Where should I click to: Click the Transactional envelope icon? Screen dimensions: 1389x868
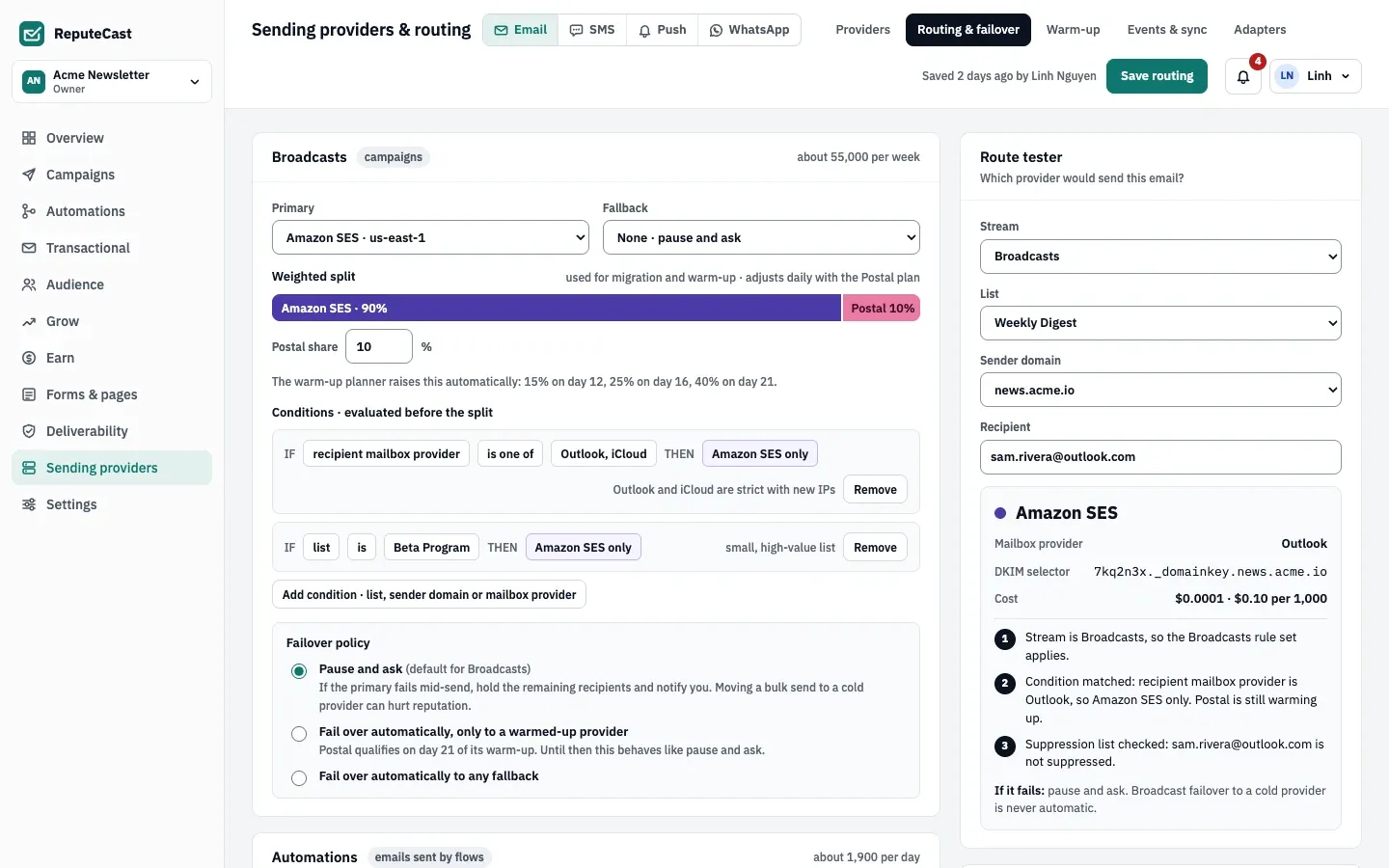[29, 248]
